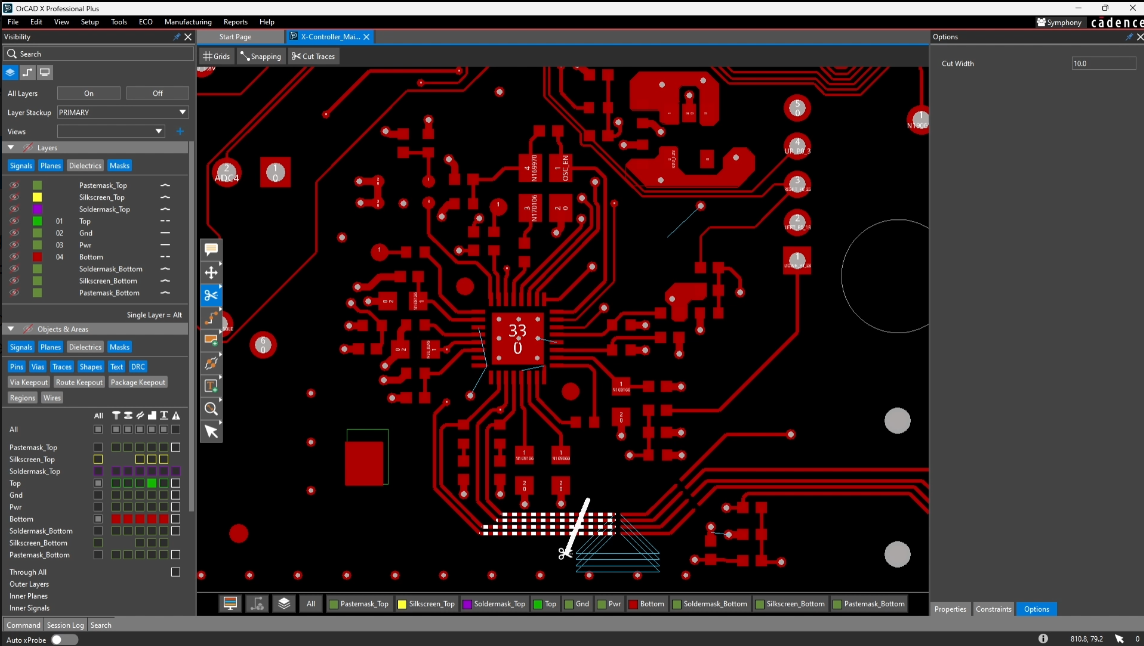This screenshot has height=646, width=1144.
Task: Select the Move tool with four arrows
Action: [x=211, y=272]
